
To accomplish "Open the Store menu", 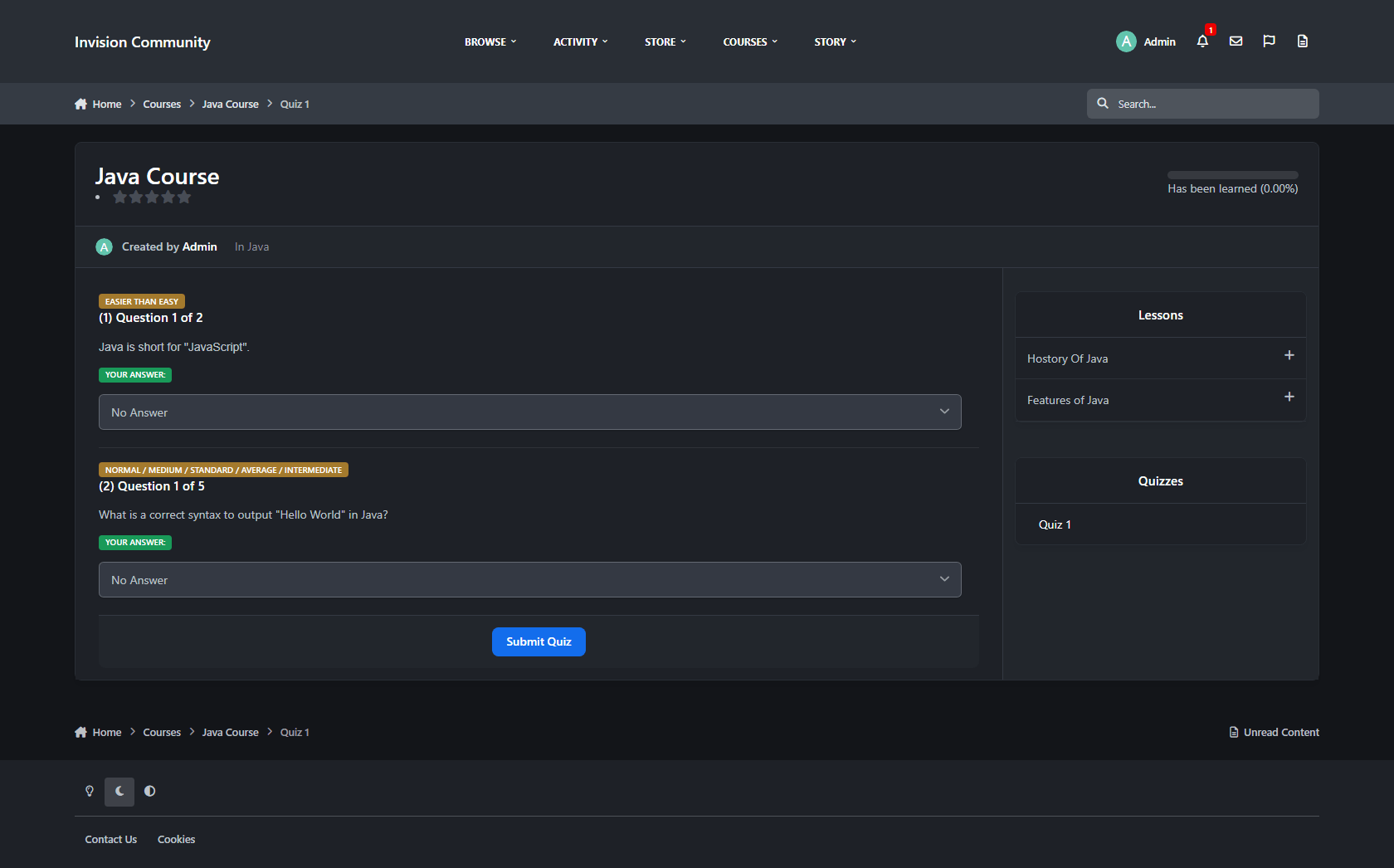I will tap(665, 41).
